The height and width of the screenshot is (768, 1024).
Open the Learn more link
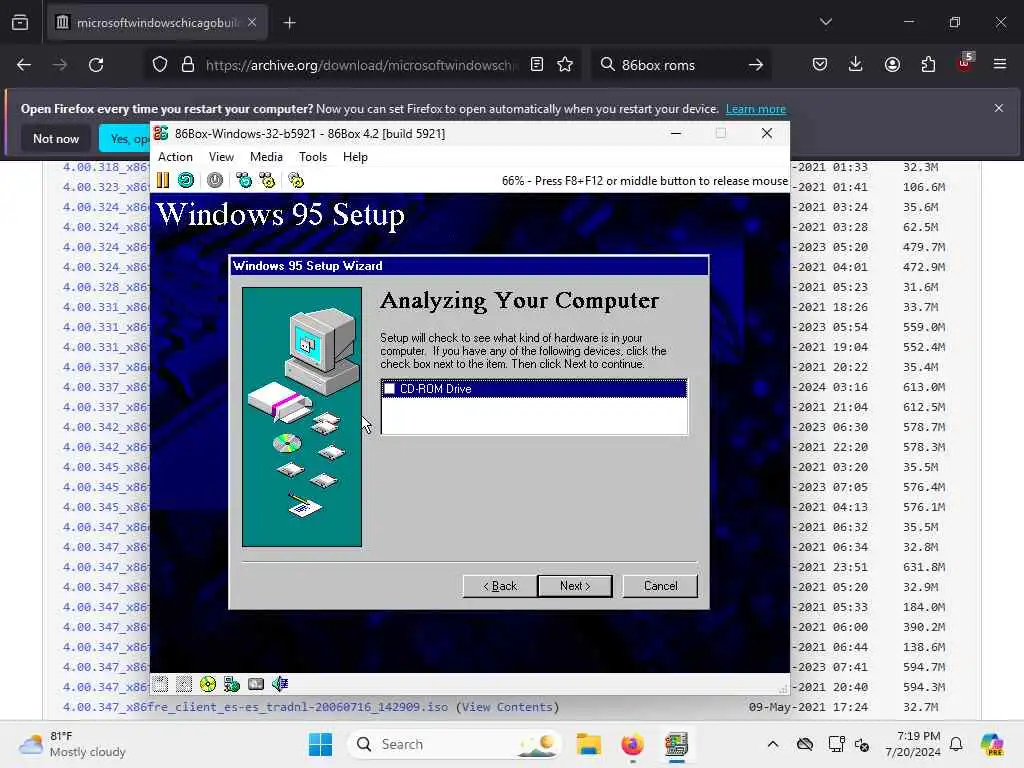756,109
